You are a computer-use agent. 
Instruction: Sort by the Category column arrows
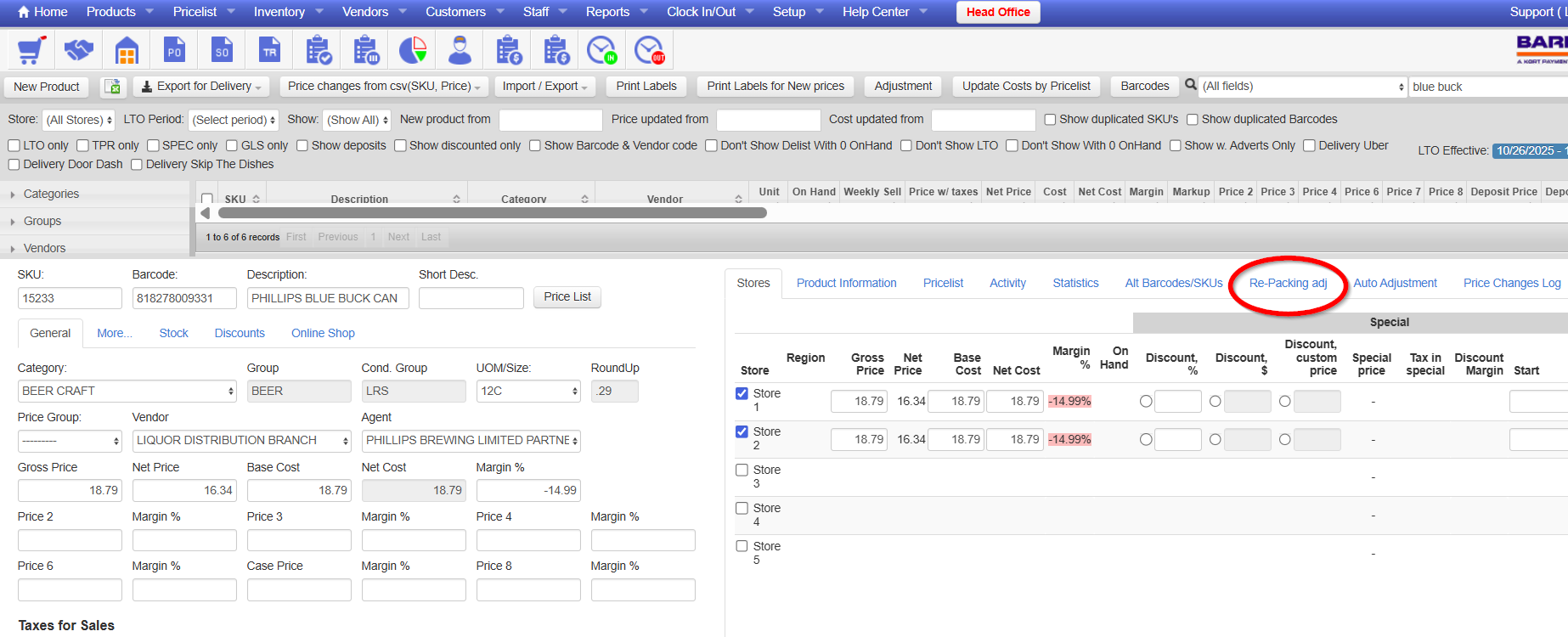585,199
